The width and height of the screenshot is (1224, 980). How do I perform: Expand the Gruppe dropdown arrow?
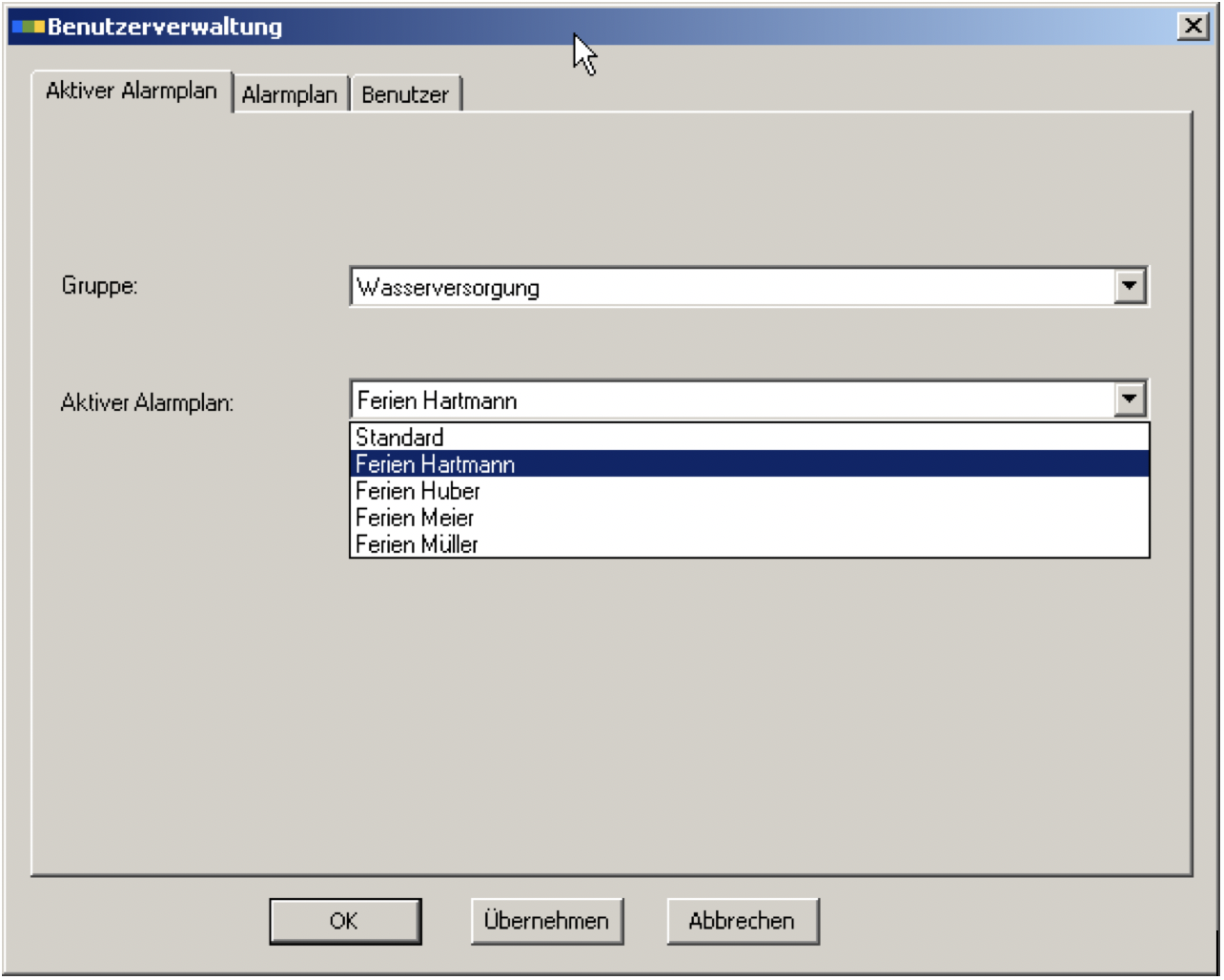click(1130, 286)
